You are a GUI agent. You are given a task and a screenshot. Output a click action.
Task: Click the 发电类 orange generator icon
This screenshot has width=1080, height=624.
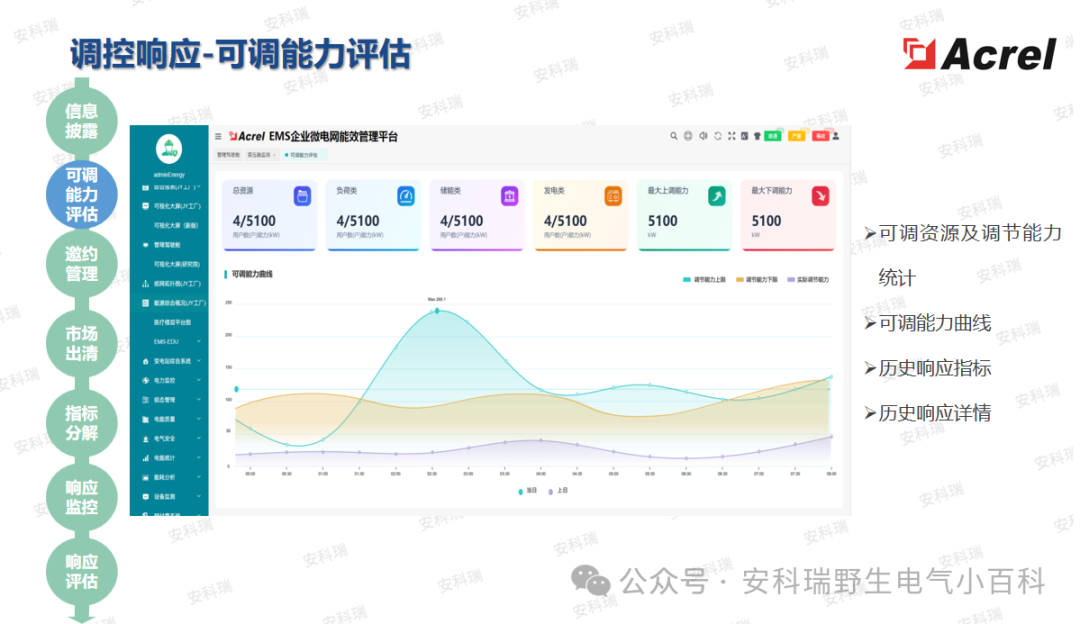[613, 196]
